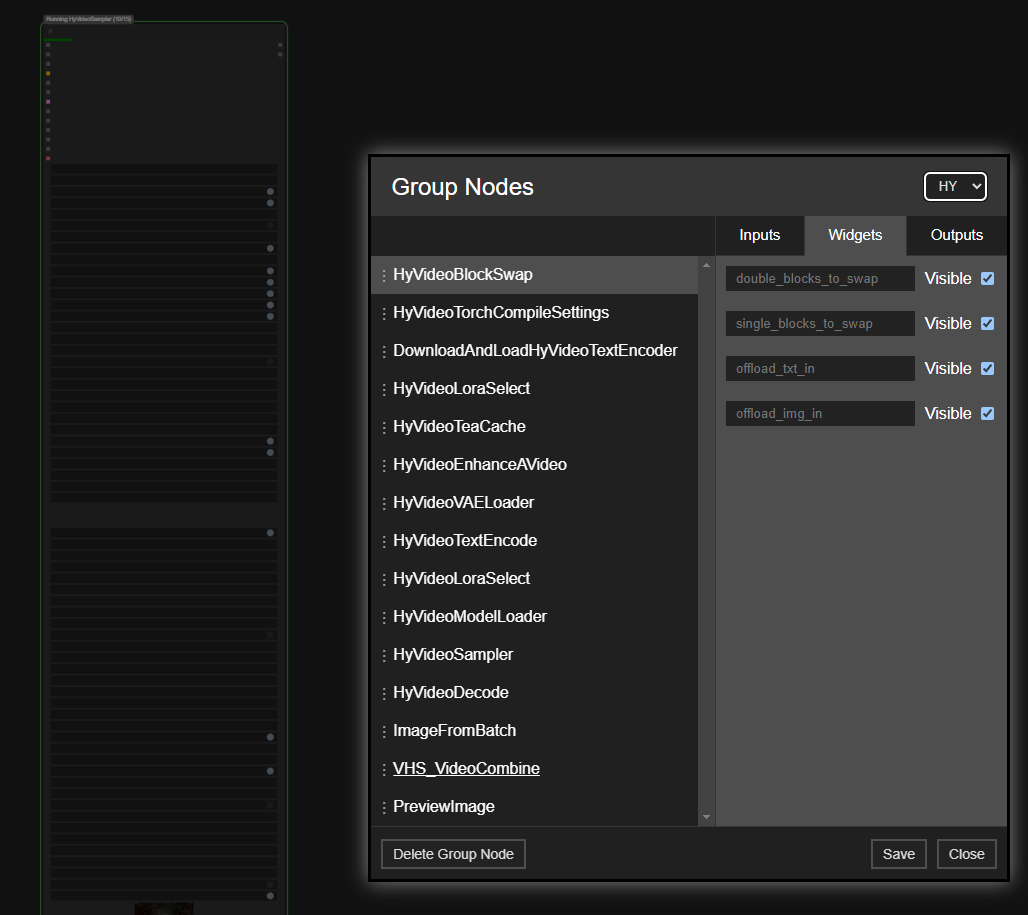1028x915 pixels.
Task: Click drag handle beside HyVideoVAELoader
Action: [384, 504]
